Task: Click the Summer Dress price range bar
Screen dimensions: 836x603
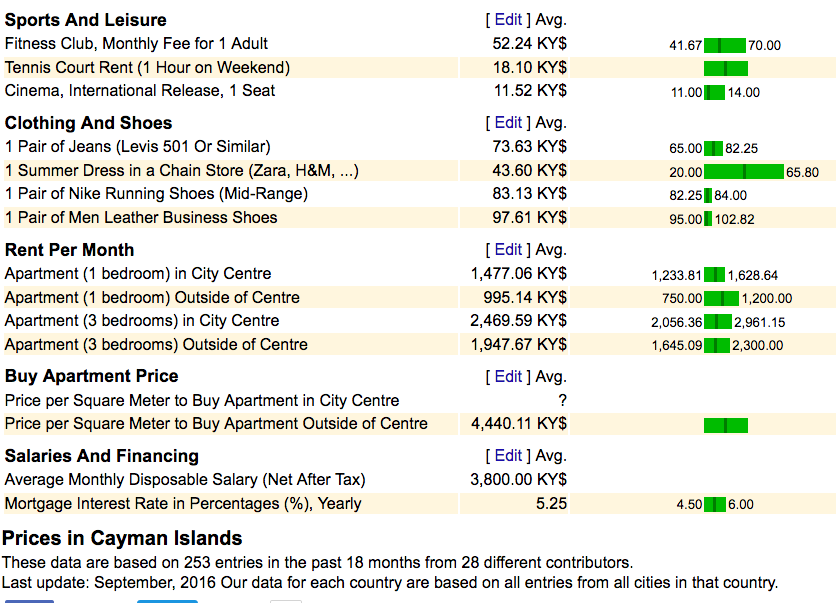Action: tap(744, 172)
